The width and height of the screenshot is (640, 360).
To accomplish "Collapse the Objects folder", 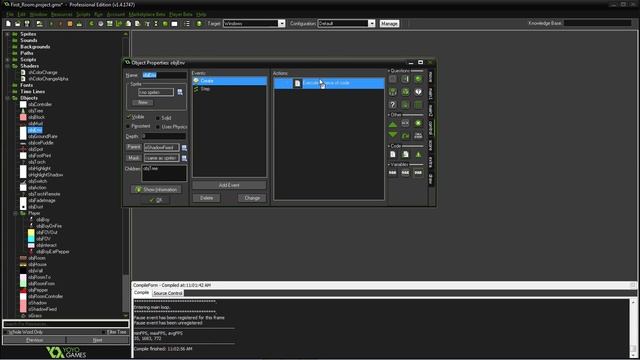I will (7, 98).
